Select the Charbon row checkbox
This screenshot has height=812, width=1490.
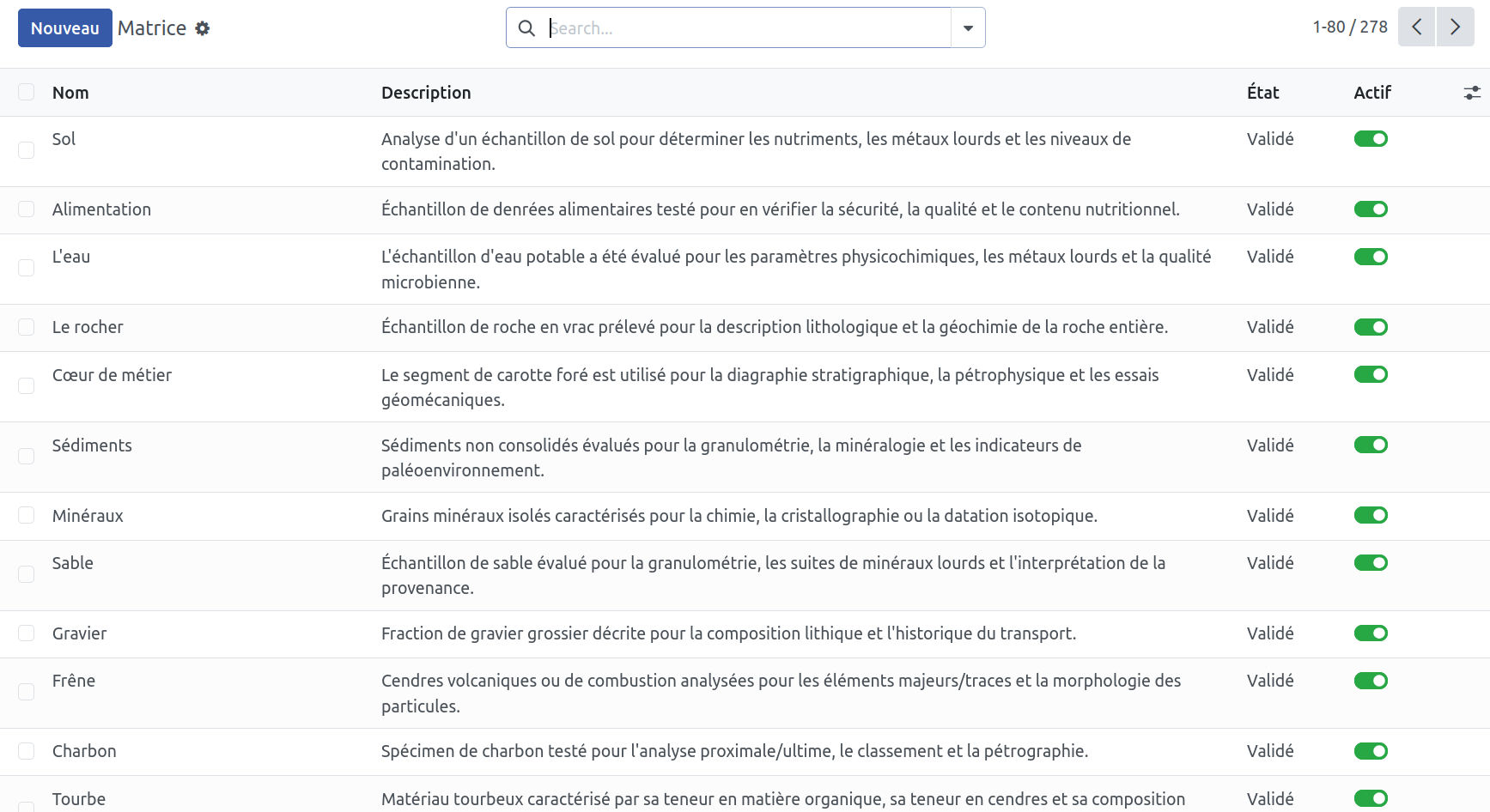click(x=27, y=751)
